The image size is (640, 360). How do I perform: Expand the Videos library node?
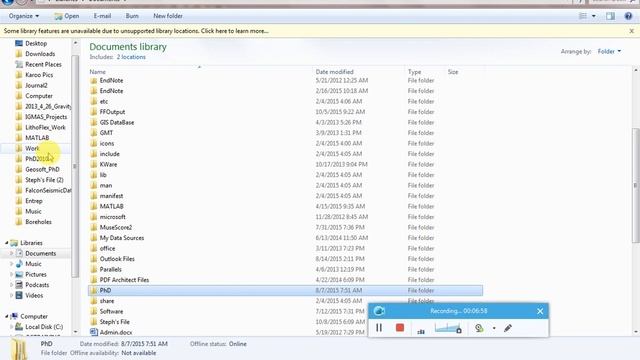[11, 296]
